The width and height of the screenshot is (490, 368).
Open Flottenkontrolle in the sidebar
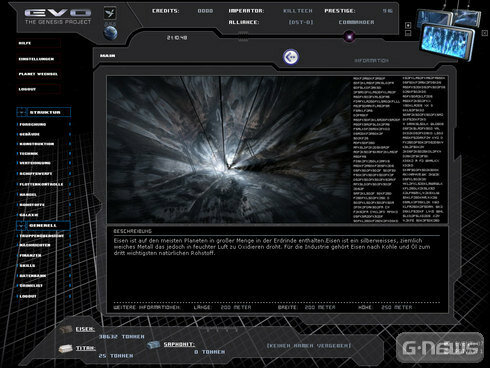tap(41, 184)
